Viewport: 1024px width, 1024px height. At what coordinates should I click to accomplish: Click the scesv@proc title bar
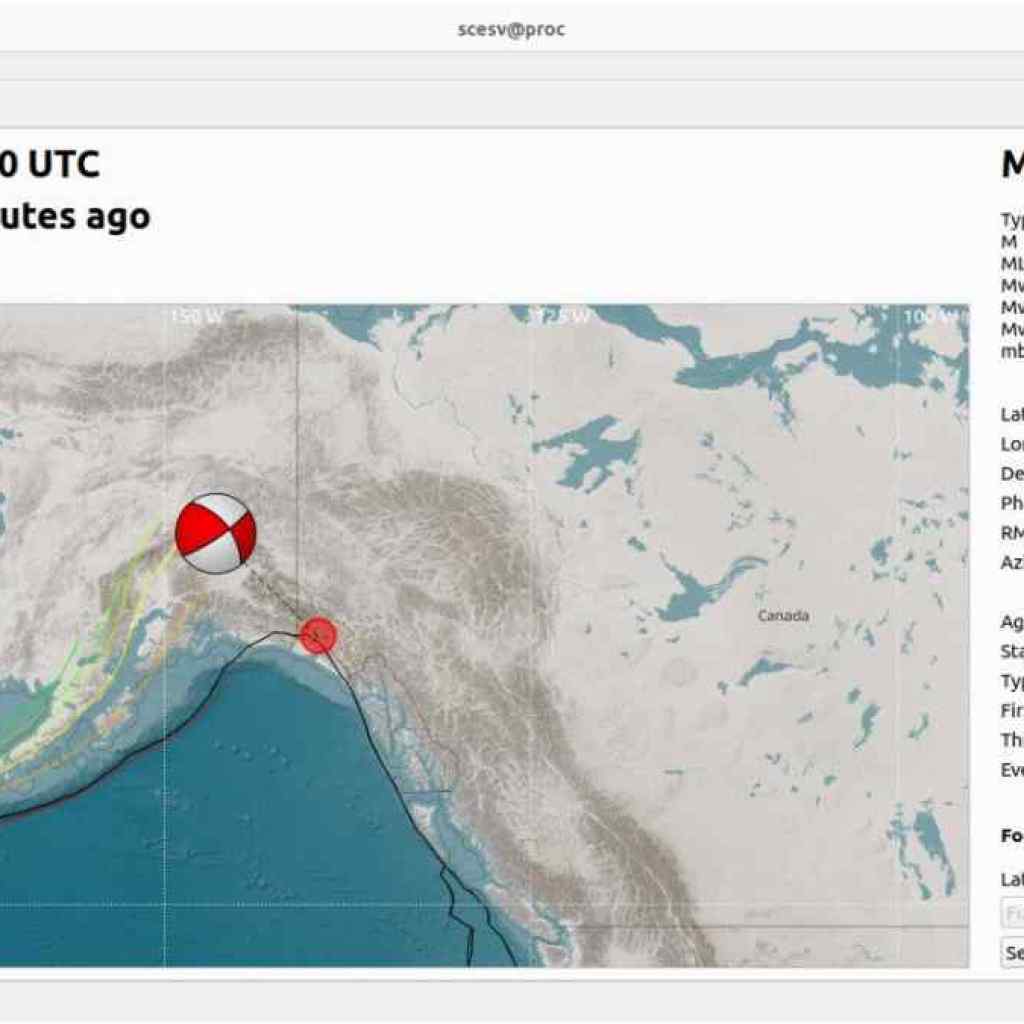pyautogui.click(x=511, y=28)
